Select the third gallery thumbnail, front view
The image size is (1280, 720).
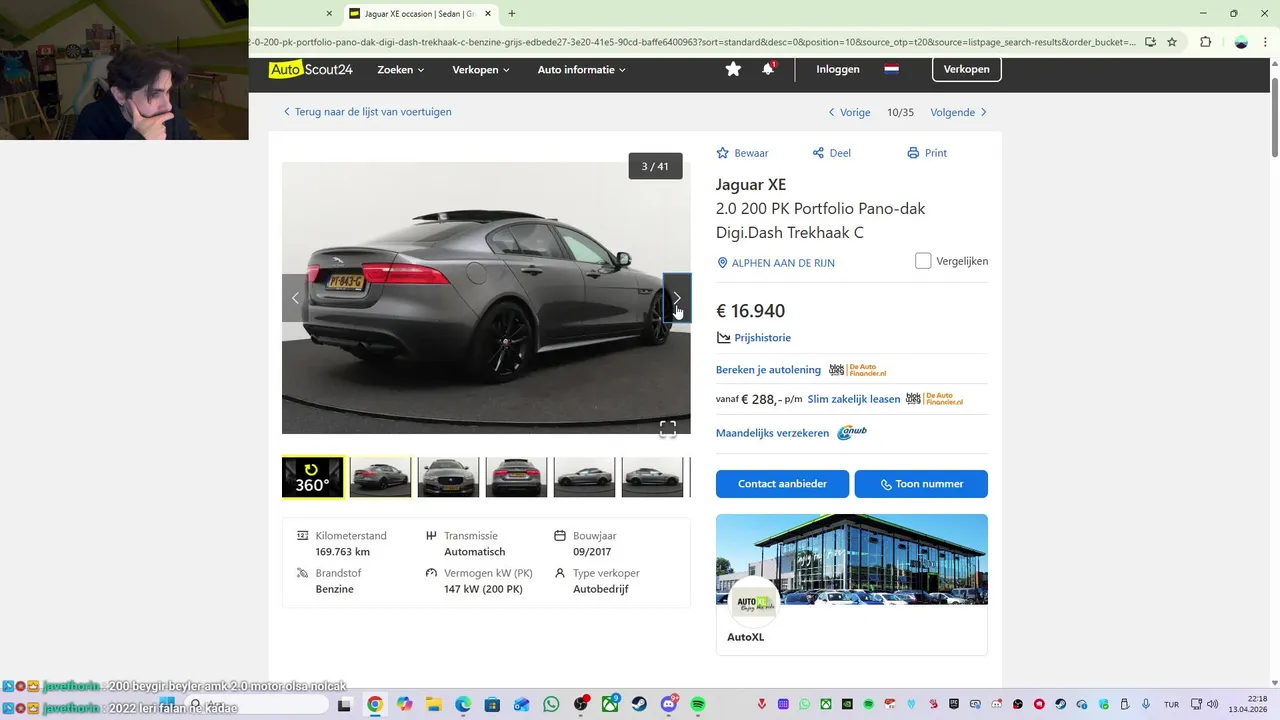(x=448, y=477)
